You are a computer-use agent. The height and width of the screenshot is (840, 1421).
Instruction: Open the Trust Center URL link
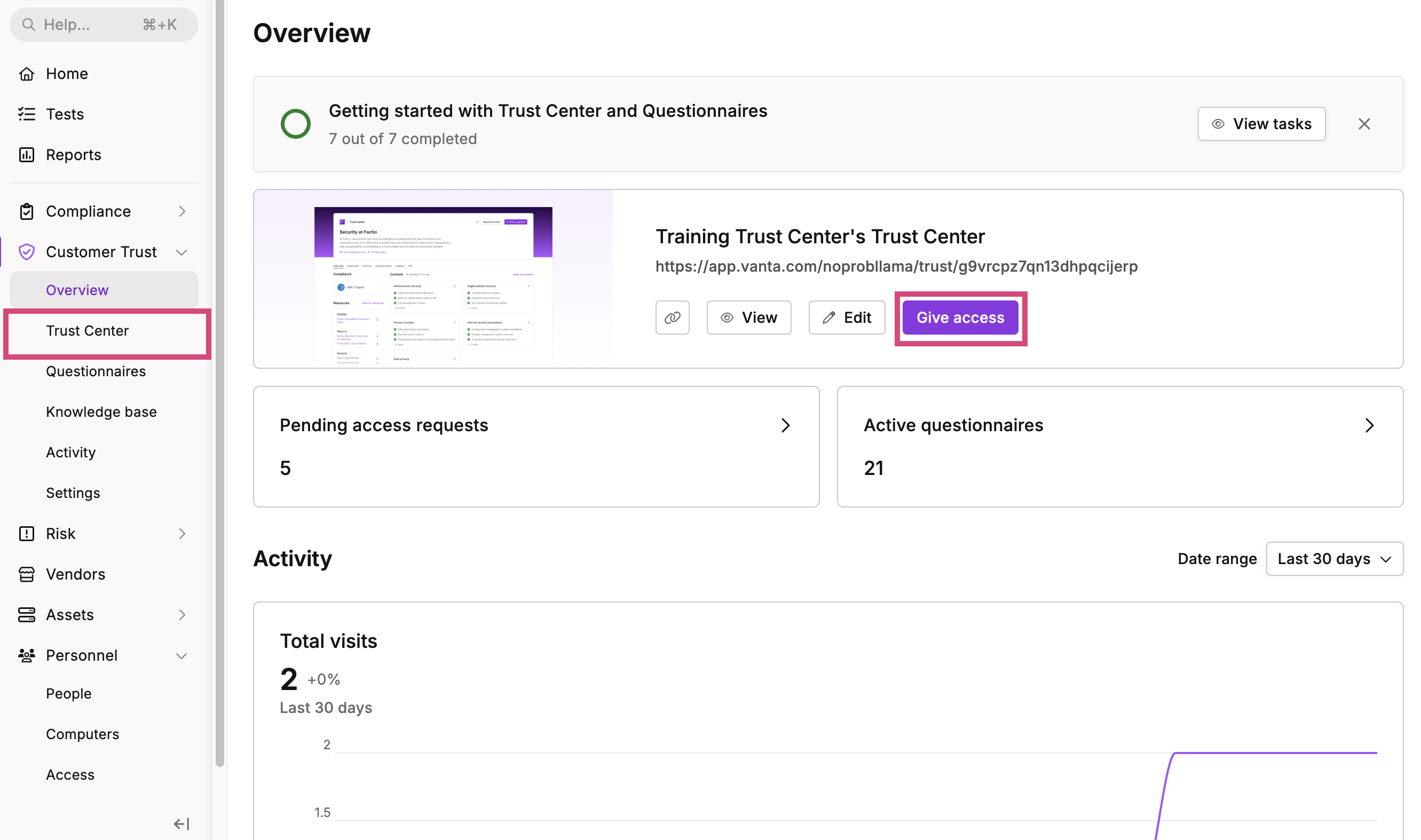(x=896, y=266)
